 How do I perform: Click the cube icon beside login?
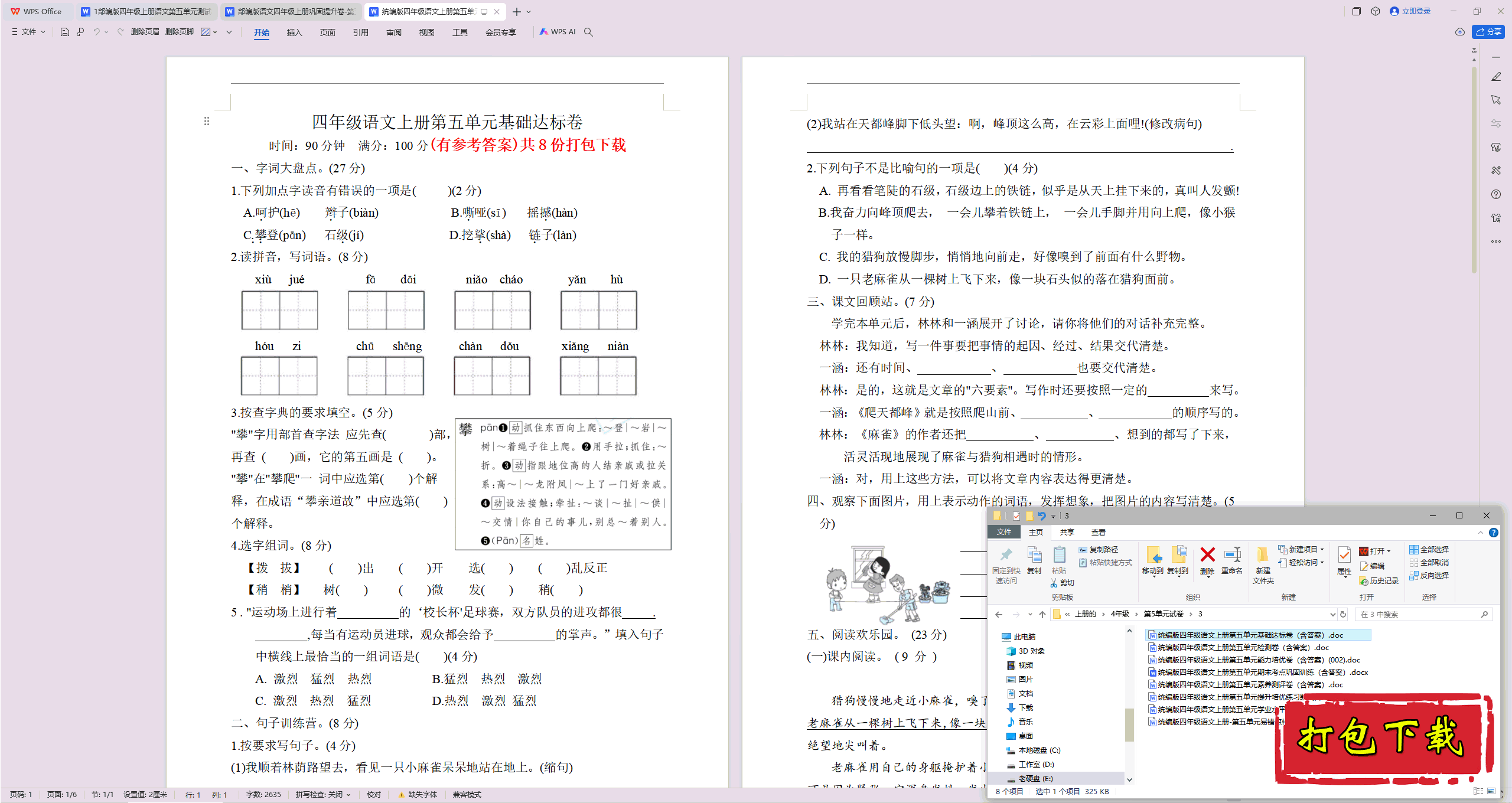point(1376,11)
